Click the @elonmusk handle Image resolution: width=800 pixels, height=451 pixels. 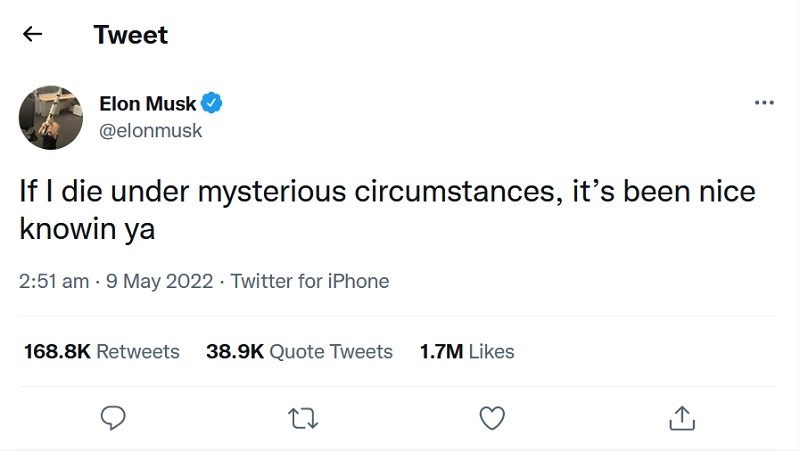150,130
